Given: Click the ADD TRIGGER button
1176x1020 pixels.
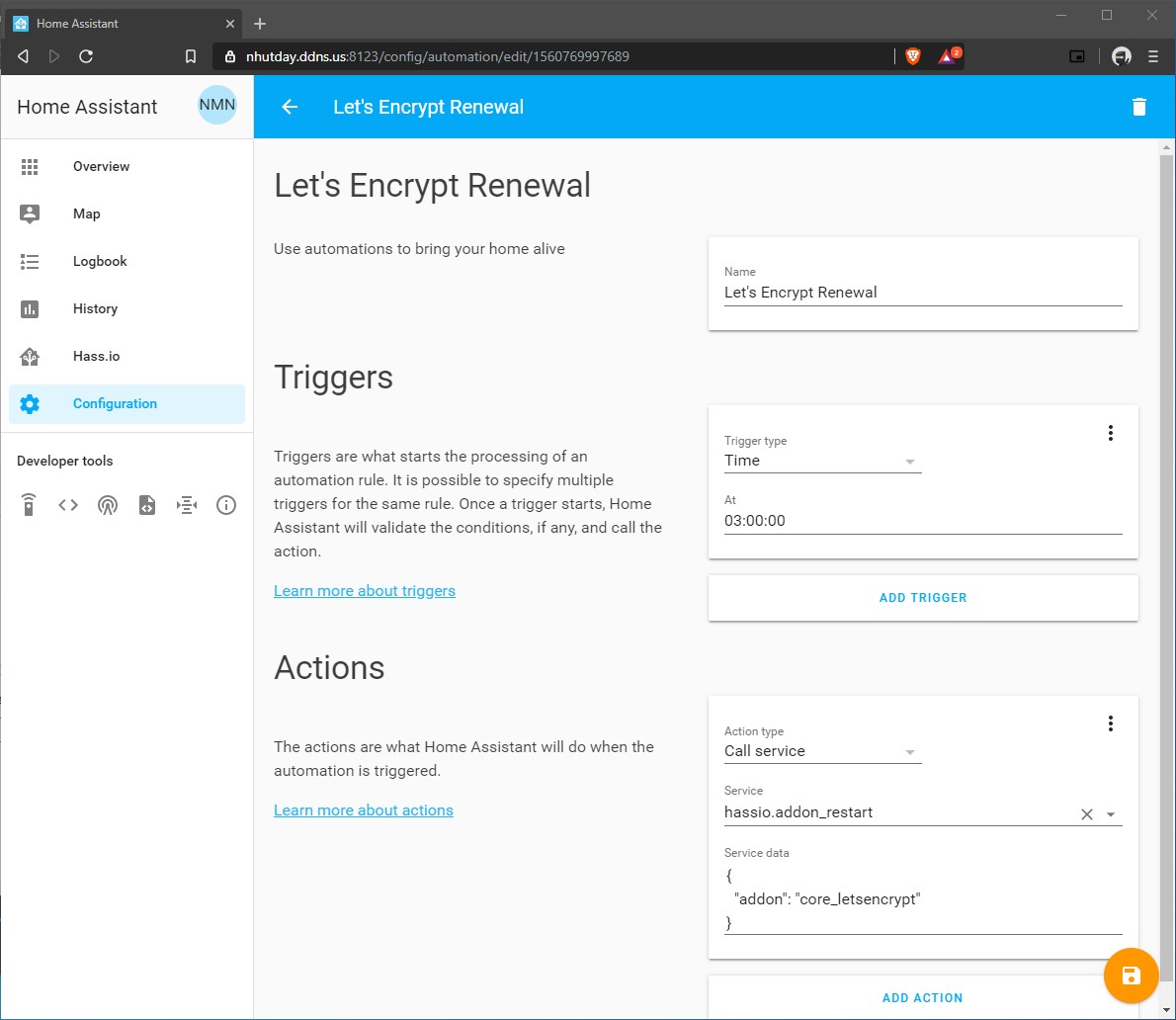Looking at the screenshot, I should pos(922,598).
